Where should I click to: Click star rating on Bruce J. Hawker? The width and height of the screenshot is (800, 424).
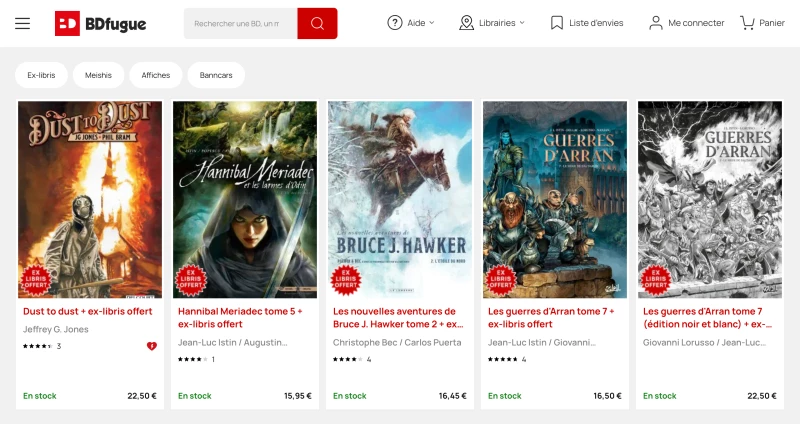click(348, 359)
